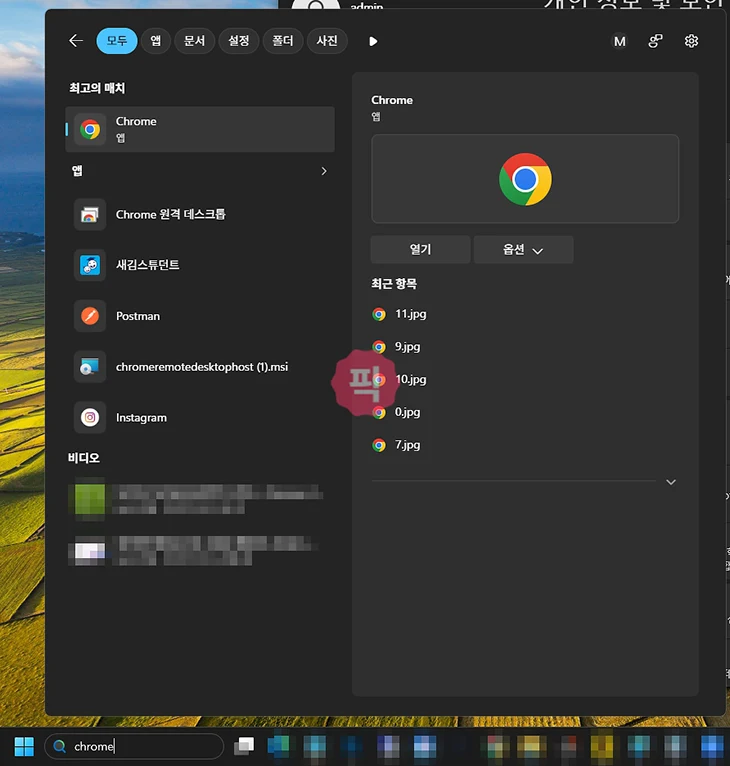The height and width of the screenshot is (766, 730).
Task: Switch to the 사진 filter tab
Action: 327,41
